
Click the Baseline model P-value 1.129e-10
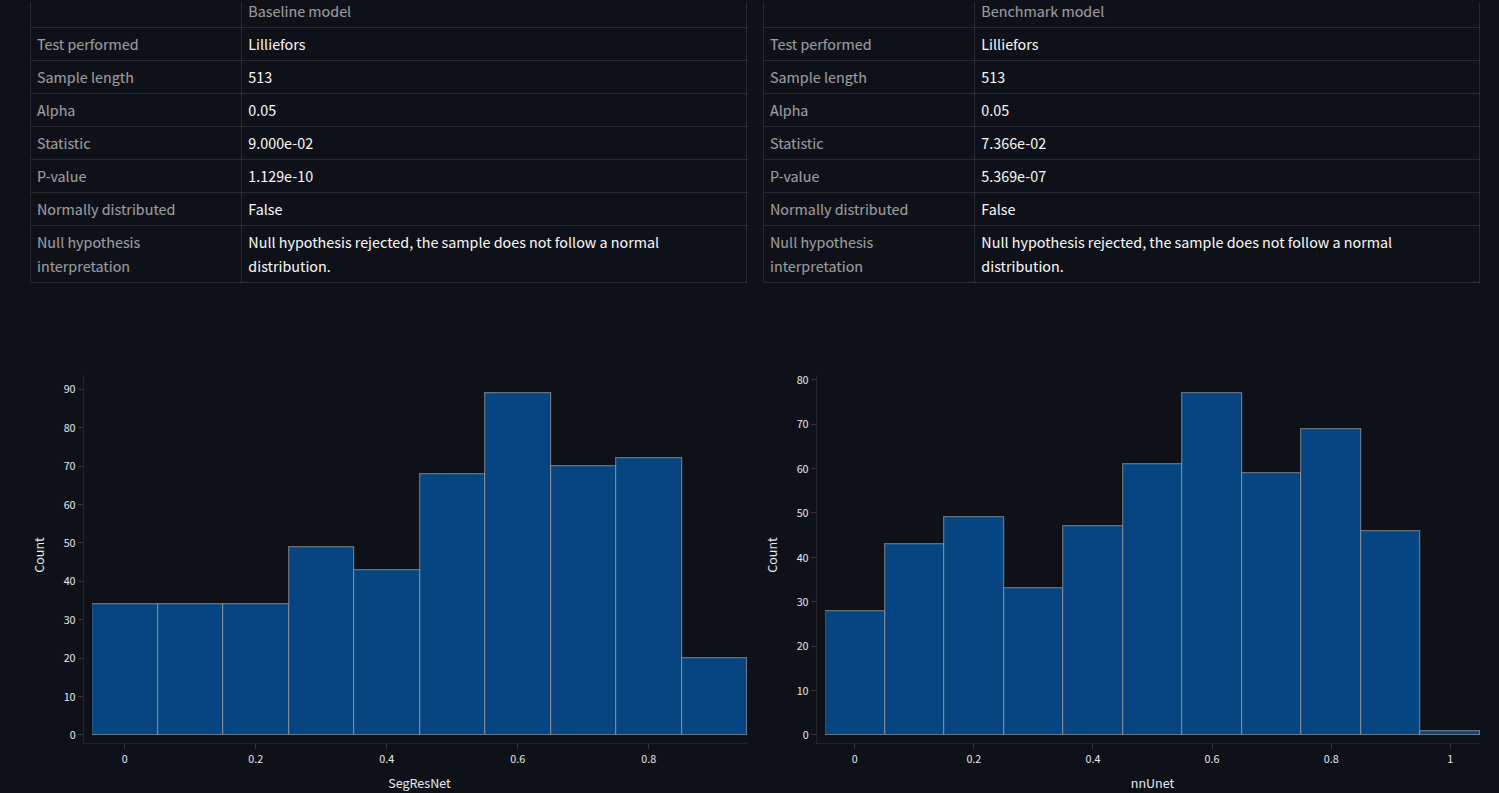(x=281, y=177)
